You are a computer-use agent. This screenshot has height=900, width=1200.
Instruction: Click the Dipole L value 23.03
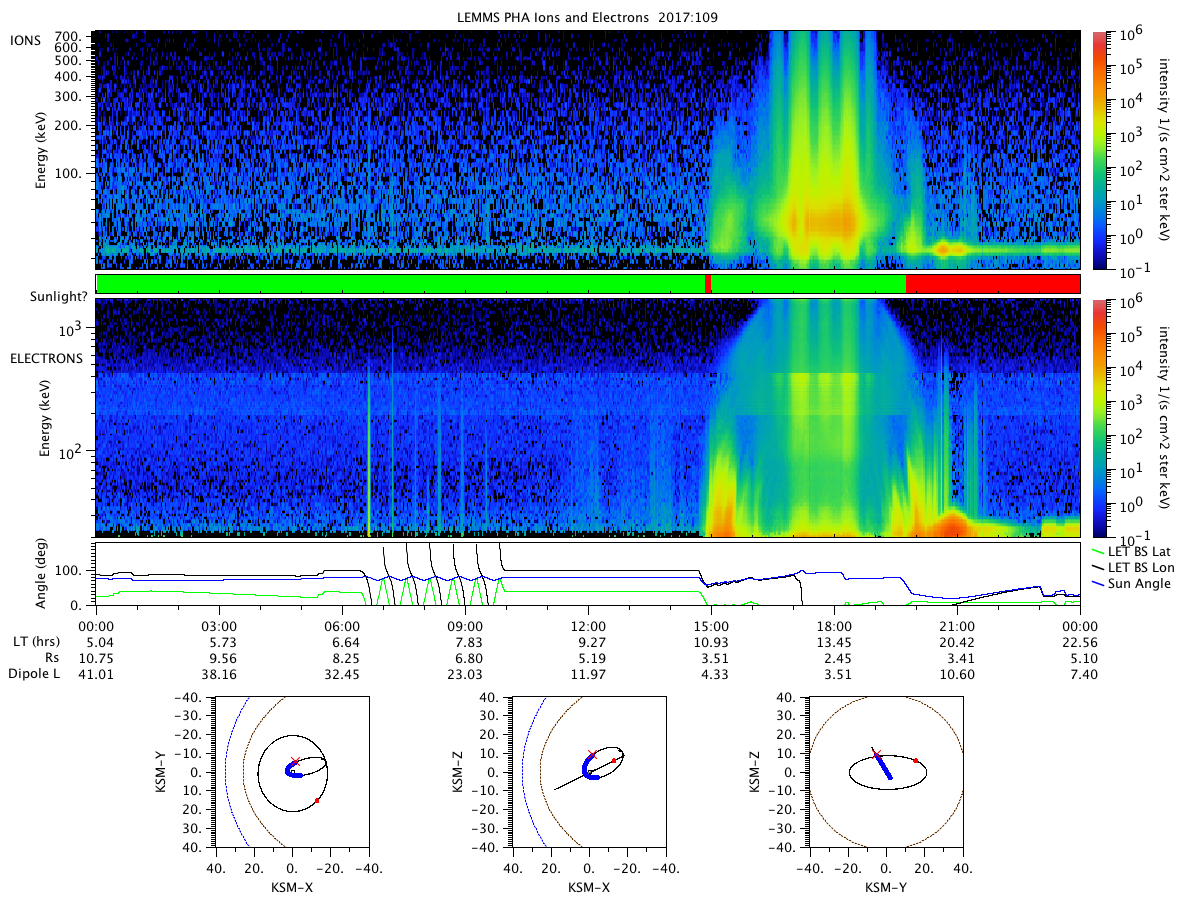click(465, 675)
